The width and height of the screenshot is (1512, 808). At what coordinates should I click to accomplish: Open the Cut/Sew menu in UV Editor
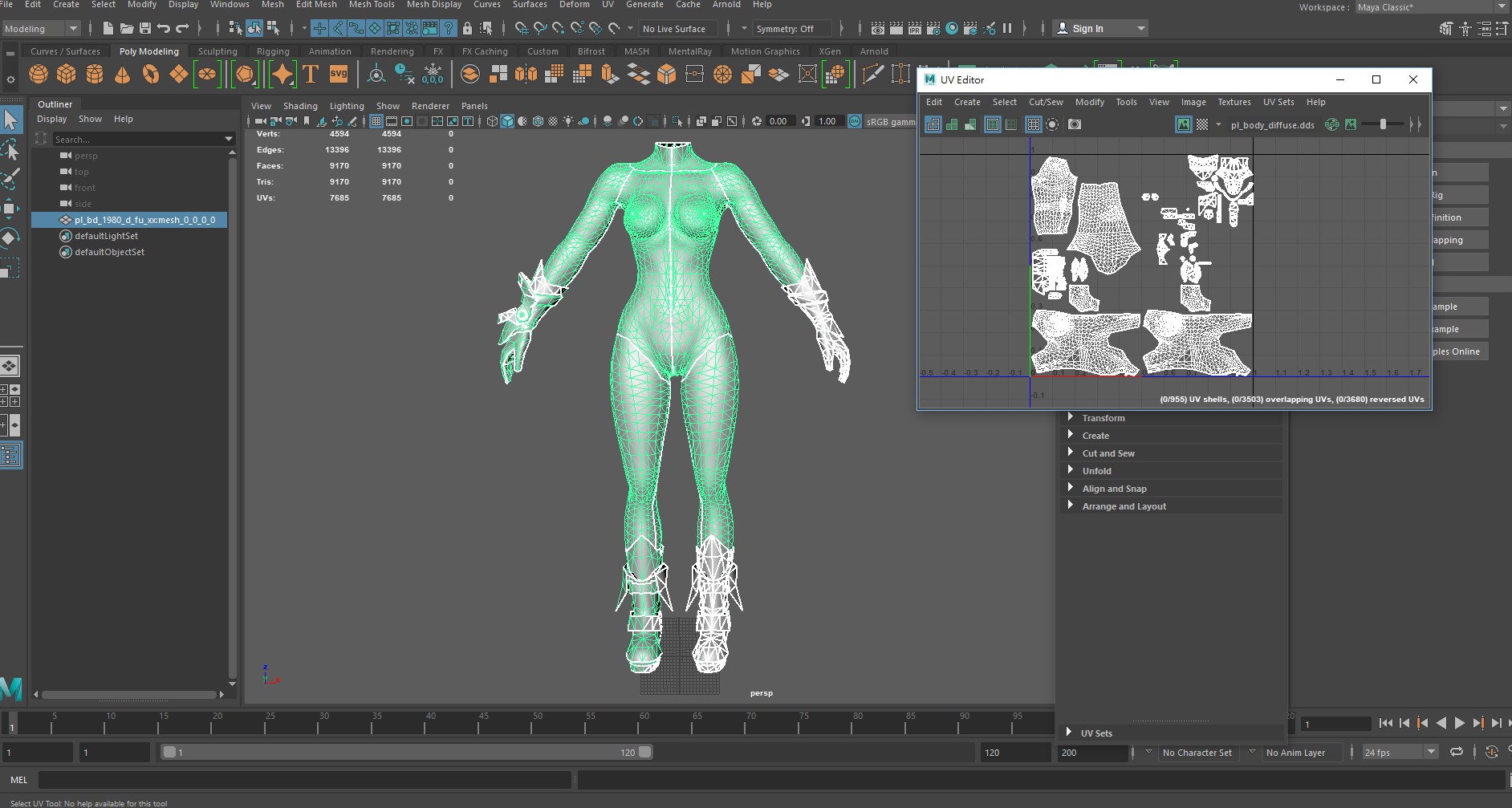[x=1046, y=102]
